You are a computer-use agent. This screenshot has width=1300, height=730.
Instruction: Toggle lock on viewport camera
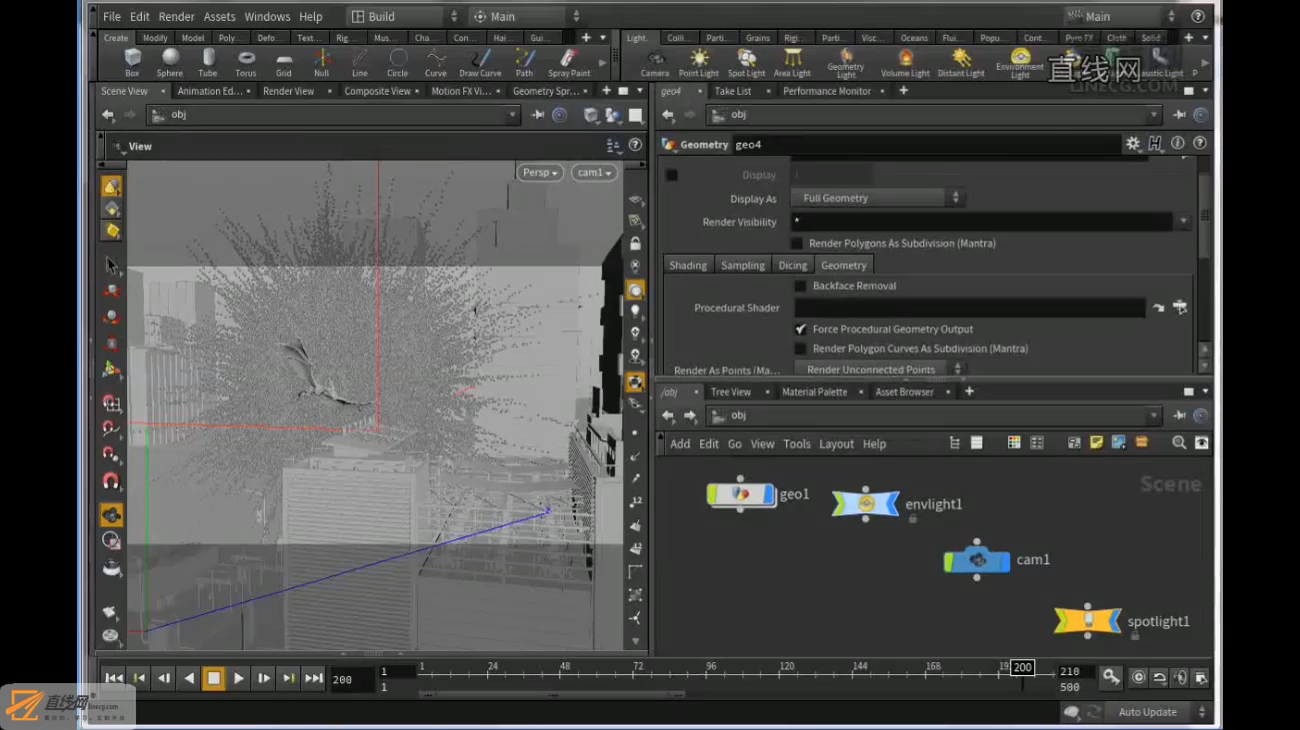coord(634,243)
